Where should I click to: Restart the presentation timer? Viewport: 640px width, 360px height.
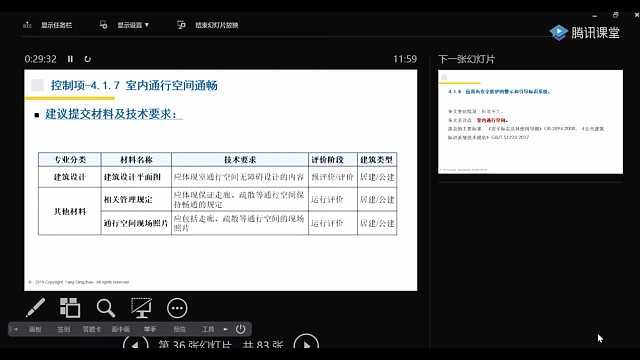pyautogui.click(x=87, y=59)
